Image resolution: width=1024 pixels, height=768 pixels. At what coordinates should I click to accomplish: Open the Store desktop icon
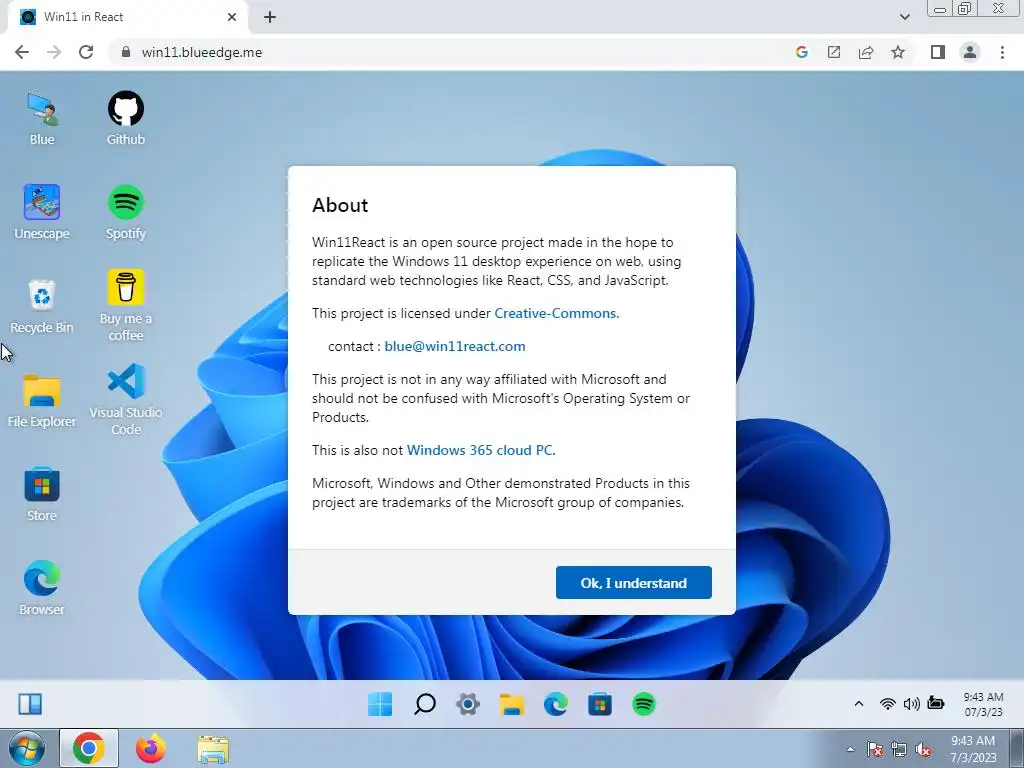tap(42, 494)
